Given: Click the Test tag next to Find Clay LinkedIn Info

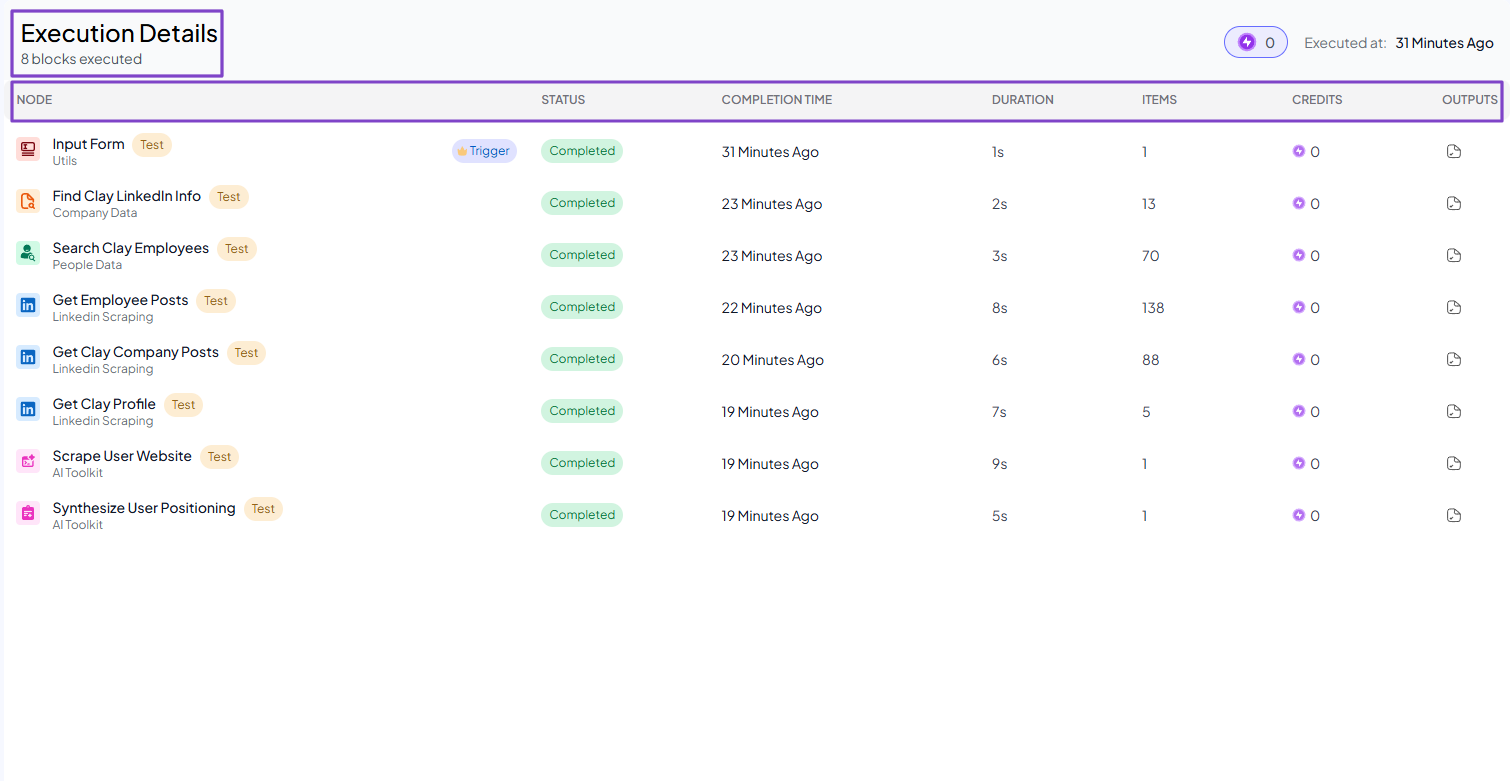Looking at the screenshot, I should pyautogui.click(x=229, y=197).
